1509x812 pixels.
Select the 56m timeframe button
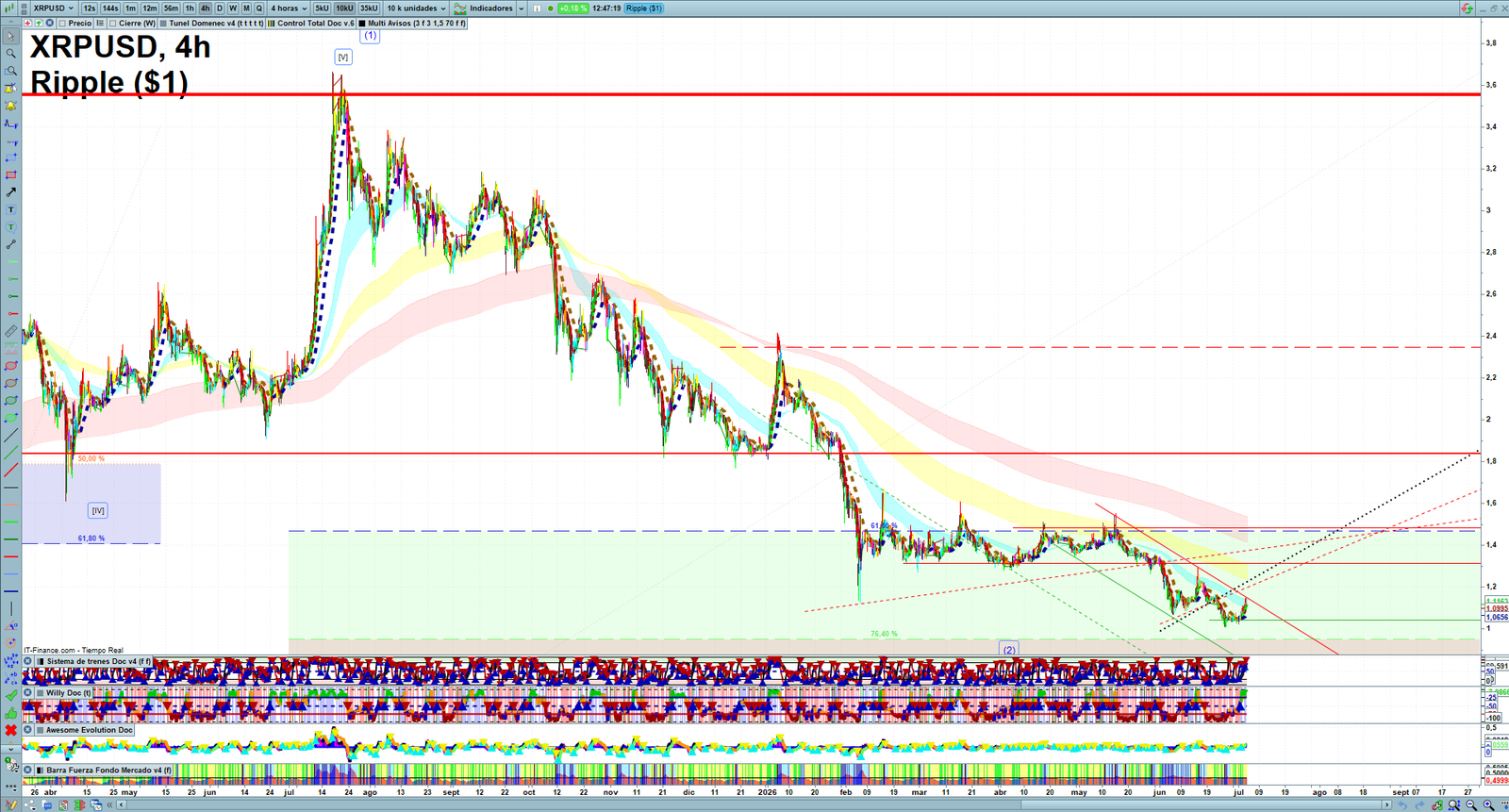171,8
